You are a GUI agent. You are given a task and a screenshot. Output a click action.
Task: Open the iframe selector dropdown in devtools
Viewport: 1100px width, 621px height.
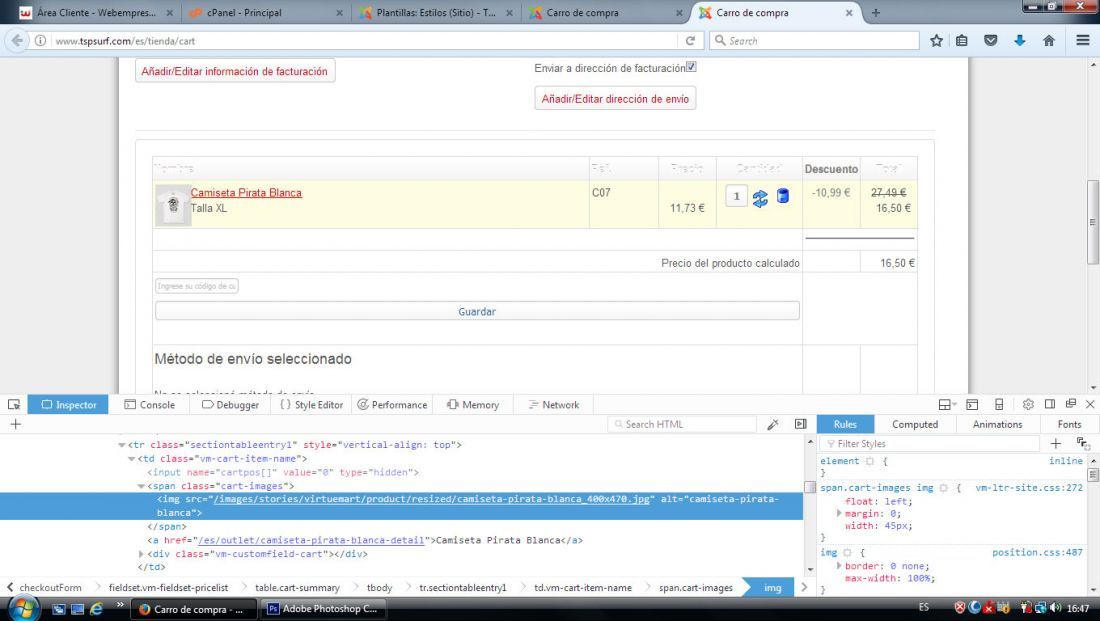click(947, 405)
